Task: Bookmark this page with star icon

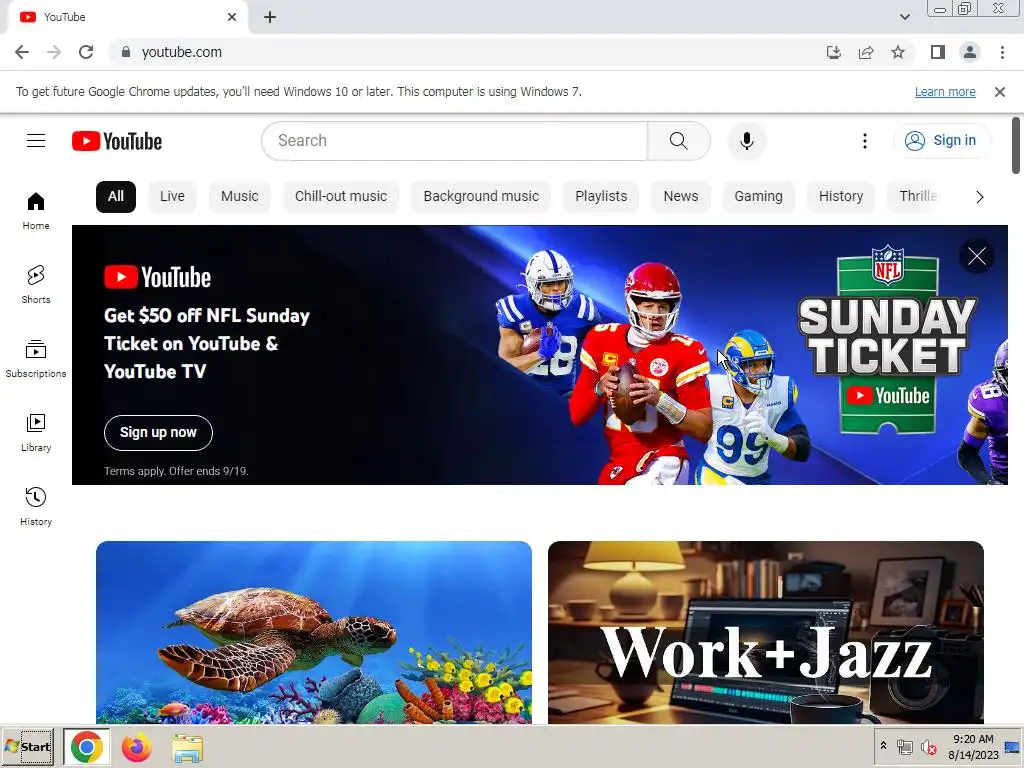Action: click(898, 52)
